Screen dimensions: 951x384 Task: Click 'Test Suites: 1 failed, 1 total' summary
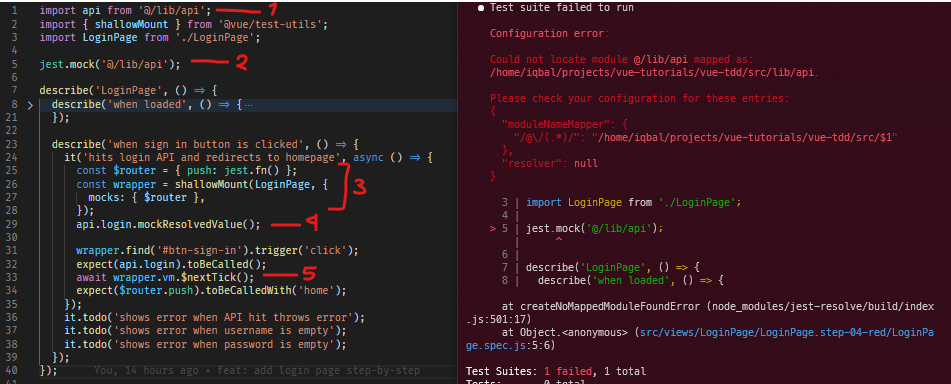click(x=556, y=371)
